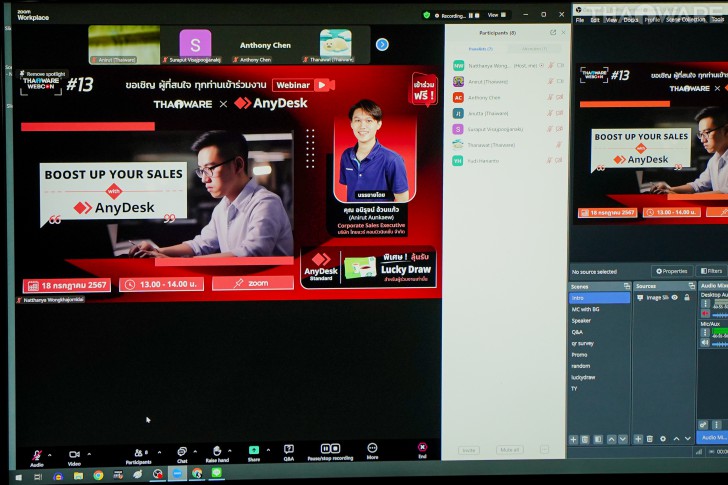This screenshot has width=728, height=485.
Task: Move scene down in OBS Scenes panel
Action: 623,439
